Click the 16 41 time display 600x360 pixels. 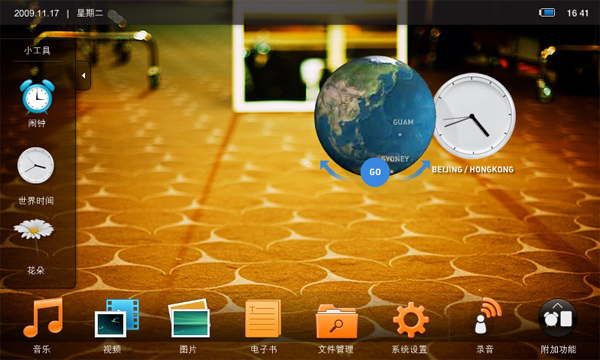coord(577,13)
